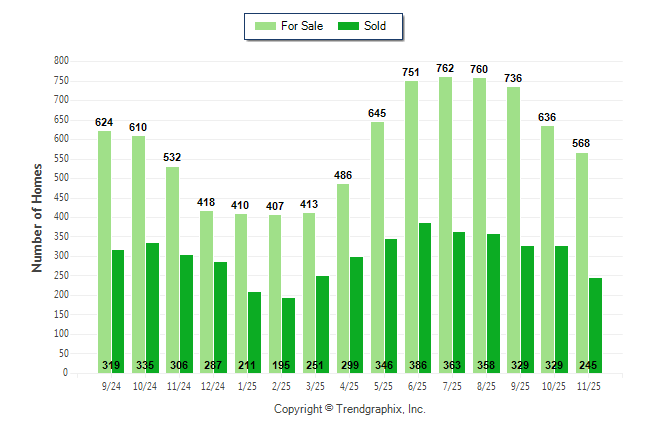646x434 pixels.
Task: Click the Number of Homes axis title
Action: pos(38,217)
